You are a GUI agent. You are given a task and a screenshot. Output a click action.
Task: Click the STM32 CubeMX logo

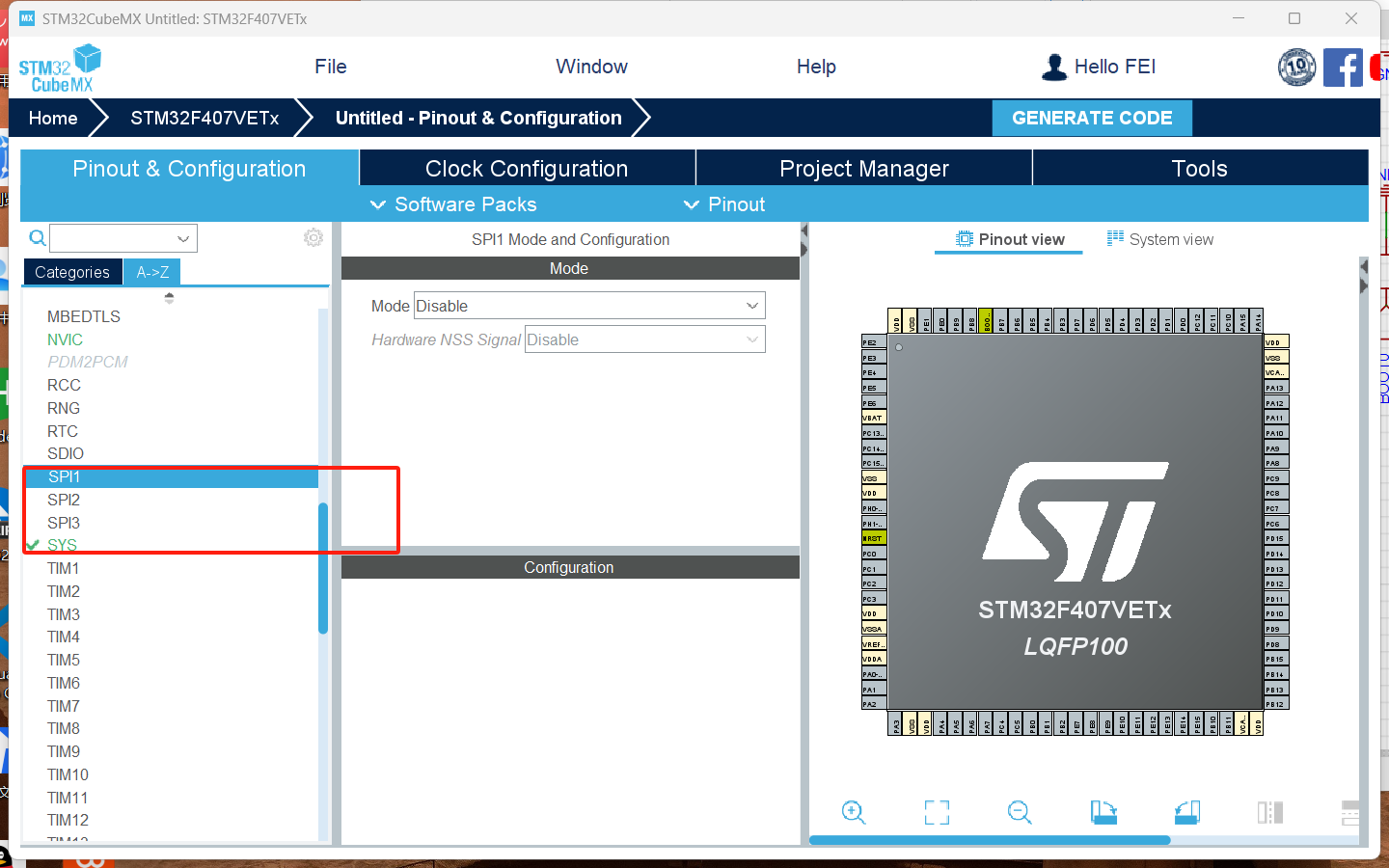pos(60,68)
